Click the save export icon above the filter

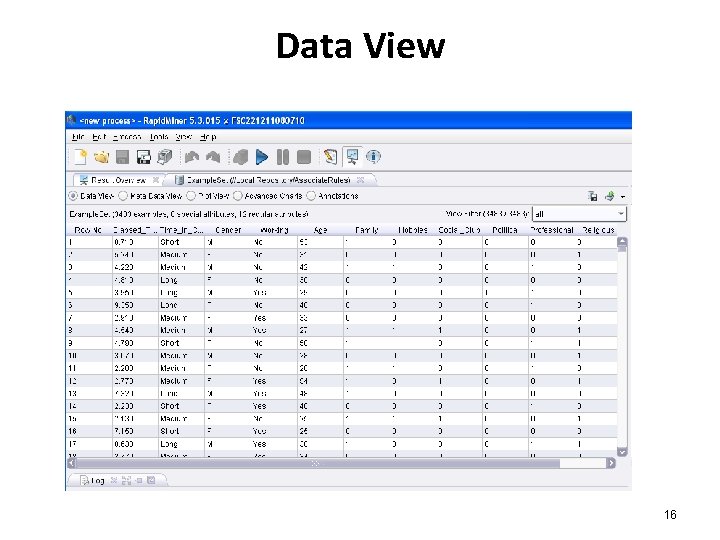coord(593,197)
